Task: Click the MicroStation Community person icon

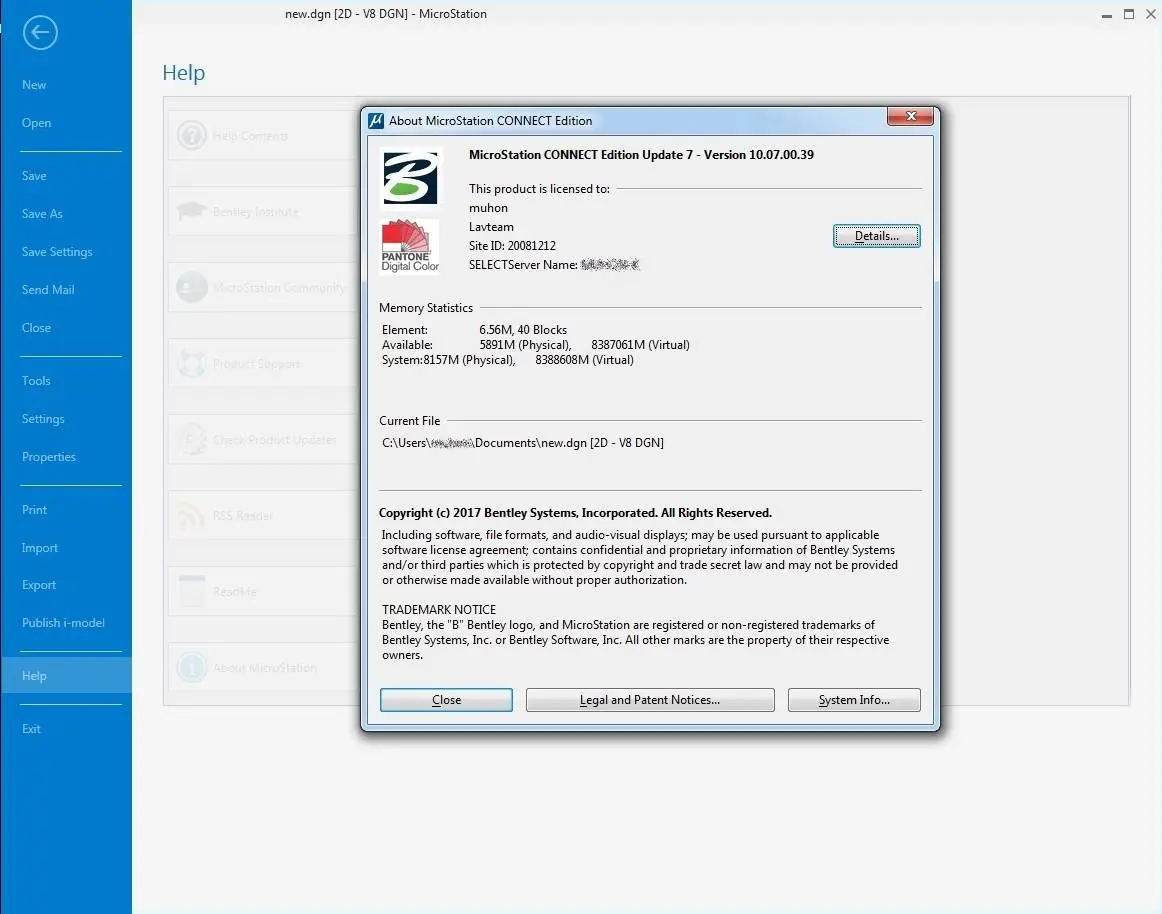Action: click(192, 288)
